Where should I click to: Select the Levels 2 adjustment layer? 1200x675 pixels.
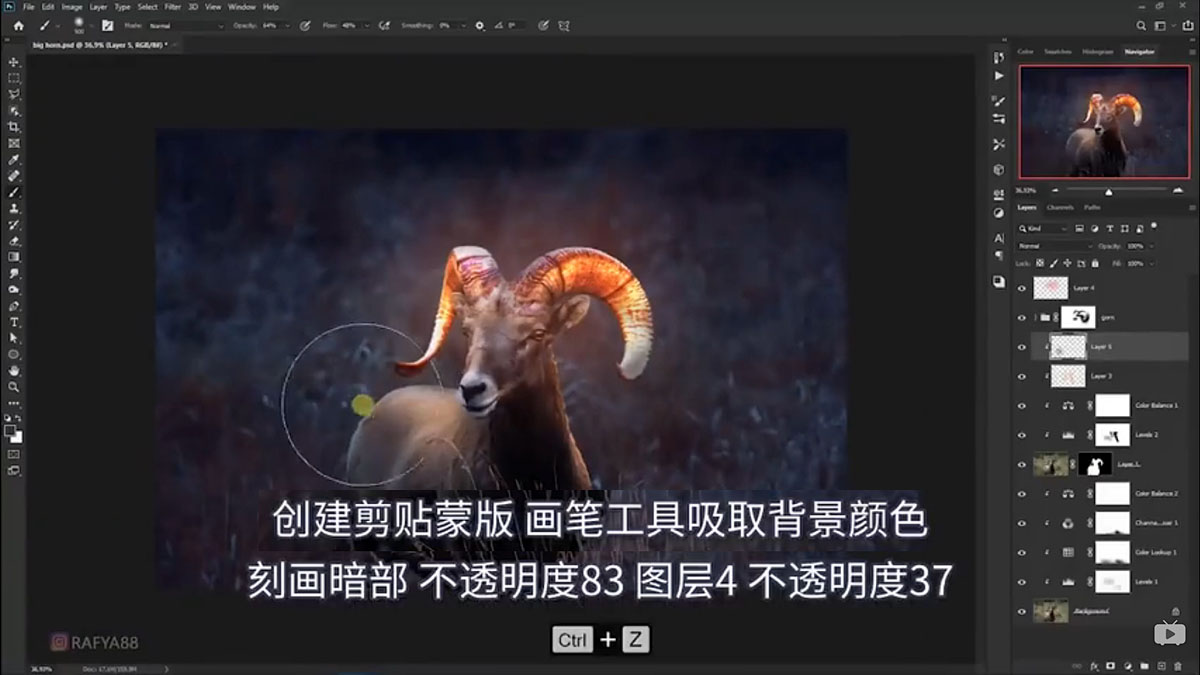click(1147, 434)
